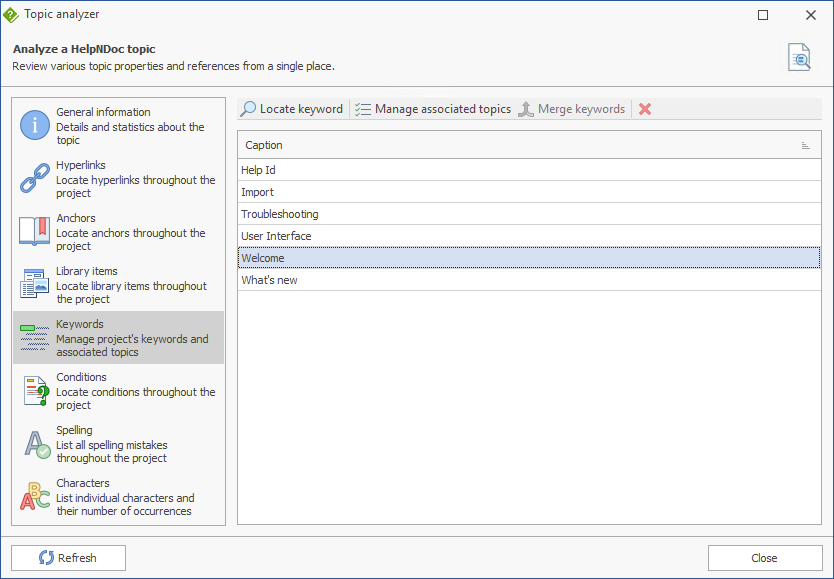
Task: Click the Merge keywords arrow icon
Action: click(x=526, y=109)
